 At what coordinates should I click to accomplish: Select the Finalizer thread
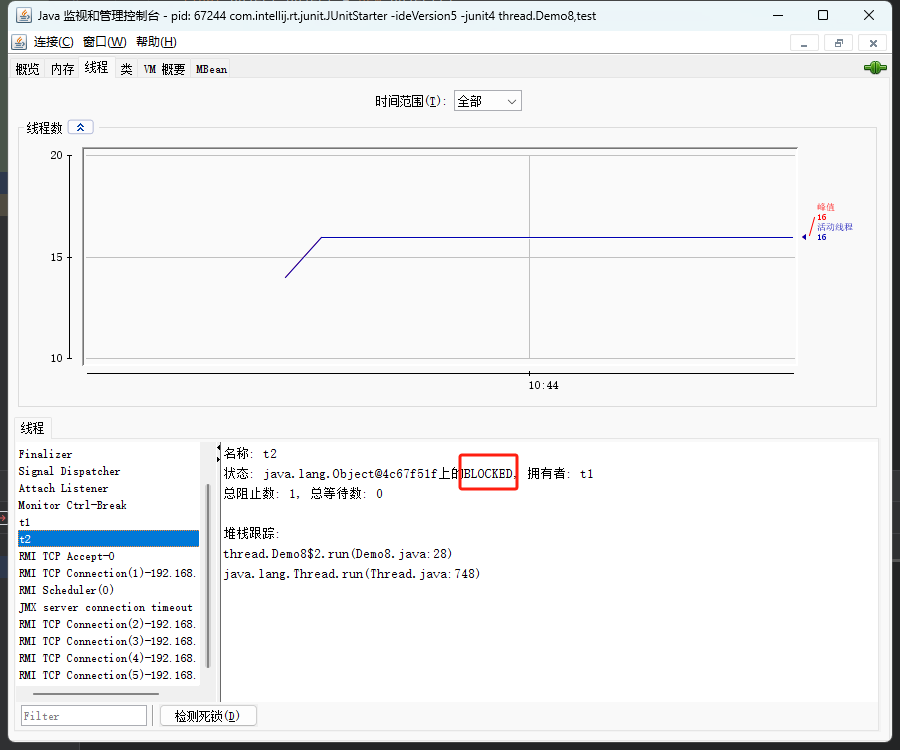(x=108, y=454)
